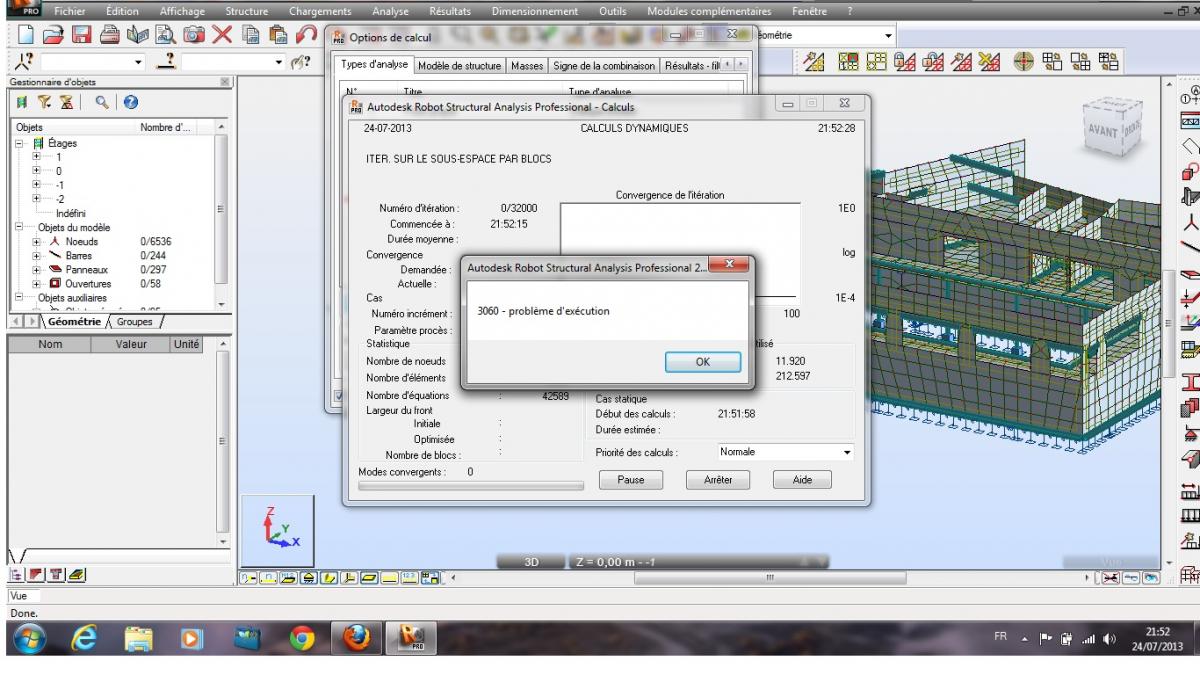Image resolution: width=1200 pixels, height=675 pixels.
Task: Take a screen capture with the camera icon
Action: pos(194,35)
